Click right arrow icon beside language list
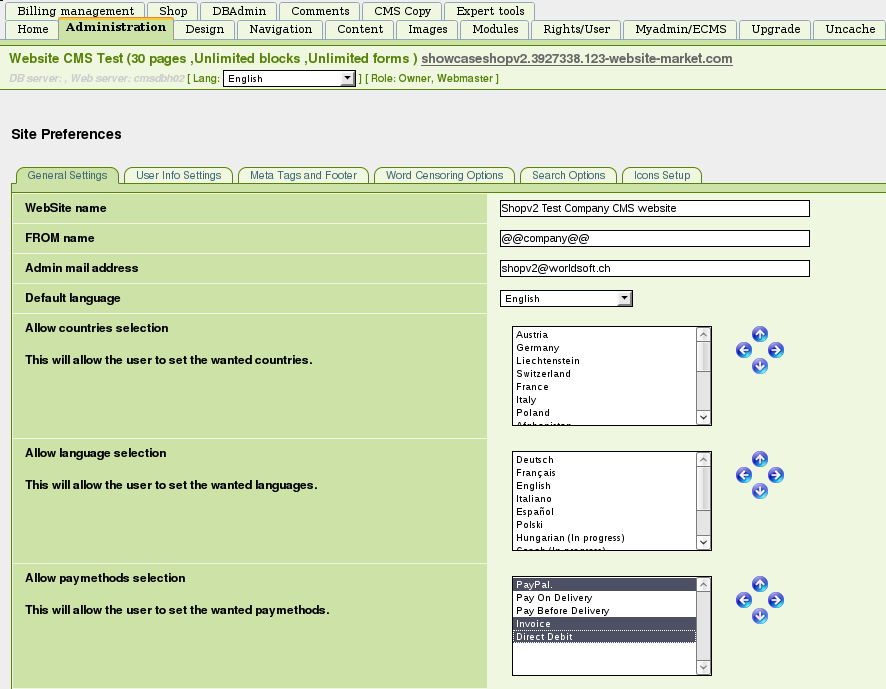Image resolution: width=886 pixels, height=689 pixels. coord(776,475)
